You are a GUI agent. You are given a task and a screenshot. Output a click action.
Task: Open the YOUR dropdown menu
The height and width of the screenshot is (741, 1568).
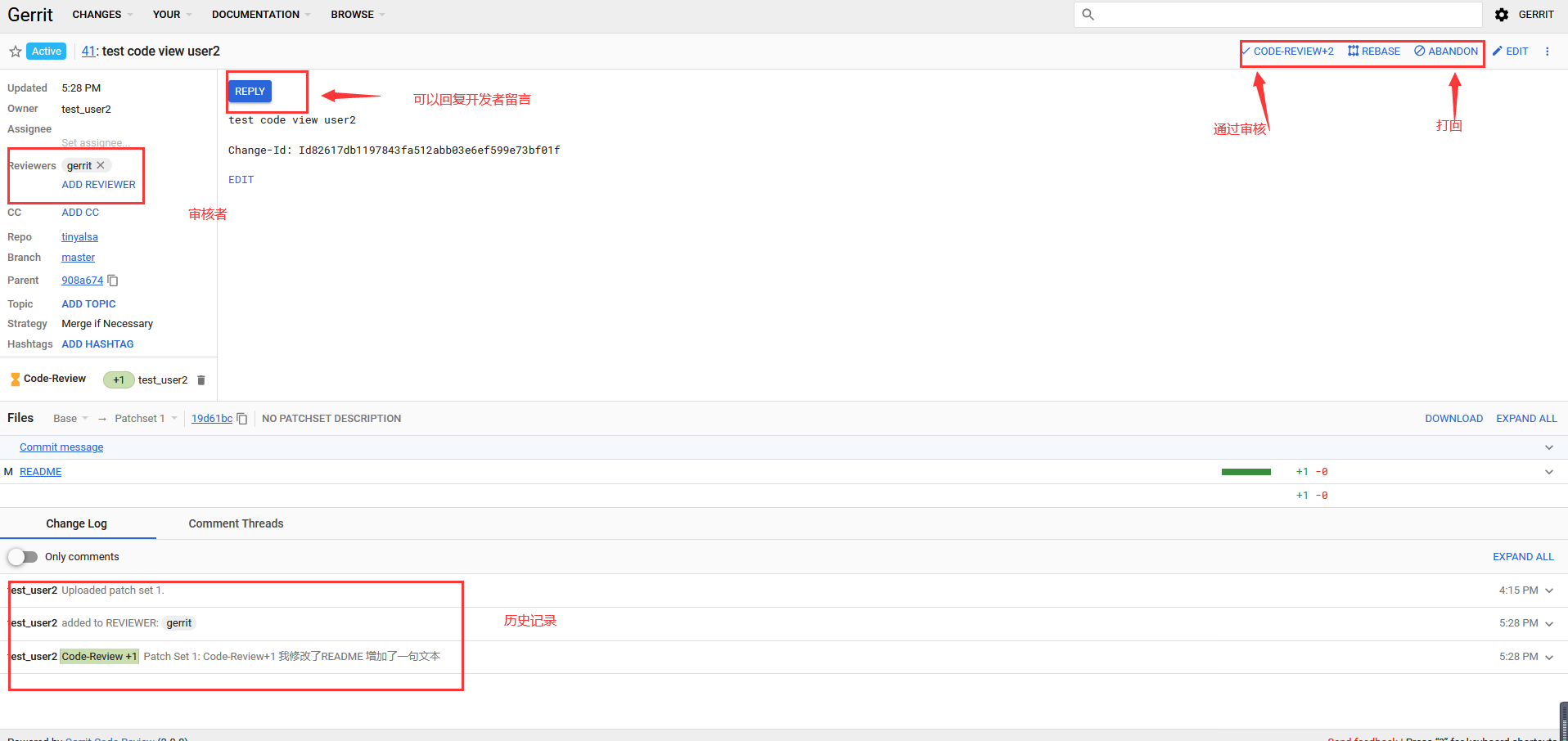[x=172, y=15]
